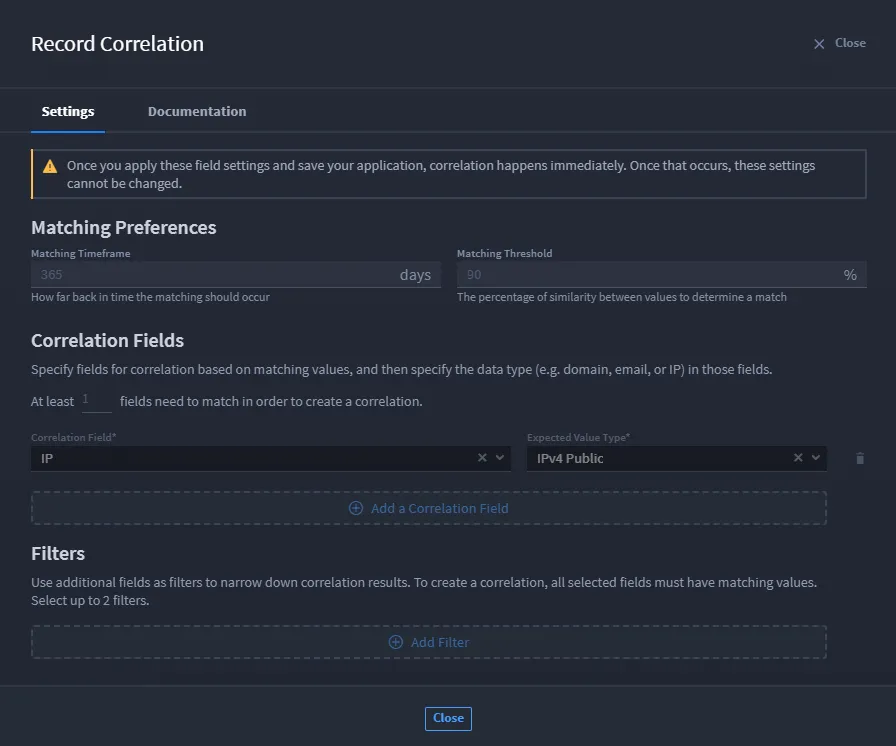Expand the Expected Value Type dropdown arrow
896x746 pixels.
tap(816, 458)
